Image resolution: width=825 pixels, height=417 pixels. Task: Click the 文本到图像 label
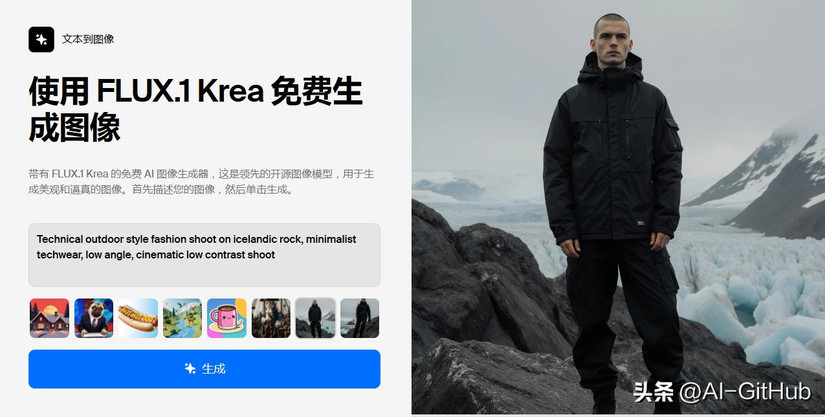(x=88, y=39)
